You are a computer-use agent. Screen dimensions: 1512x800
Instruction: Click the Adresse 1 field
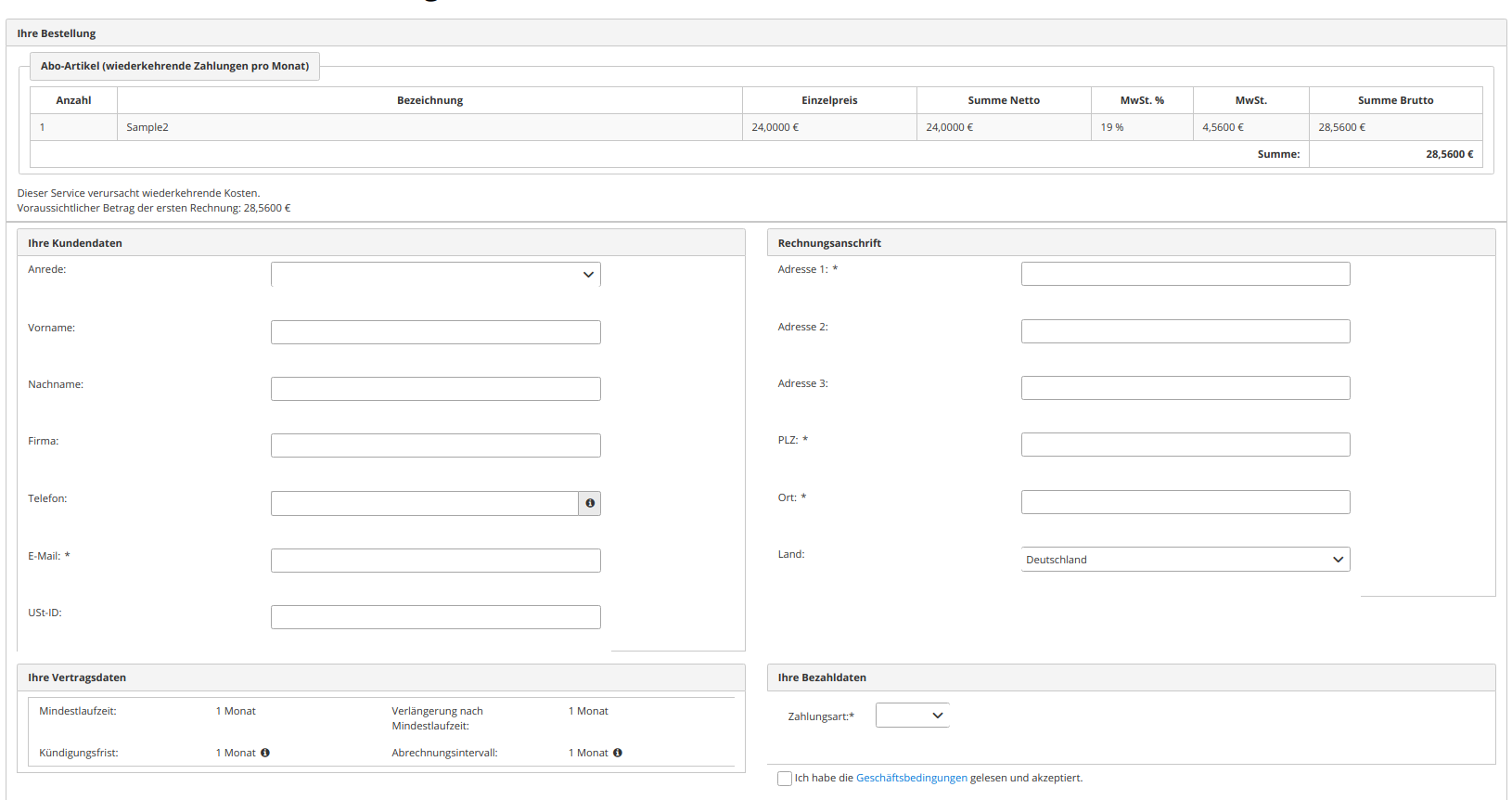(1185, 274)
